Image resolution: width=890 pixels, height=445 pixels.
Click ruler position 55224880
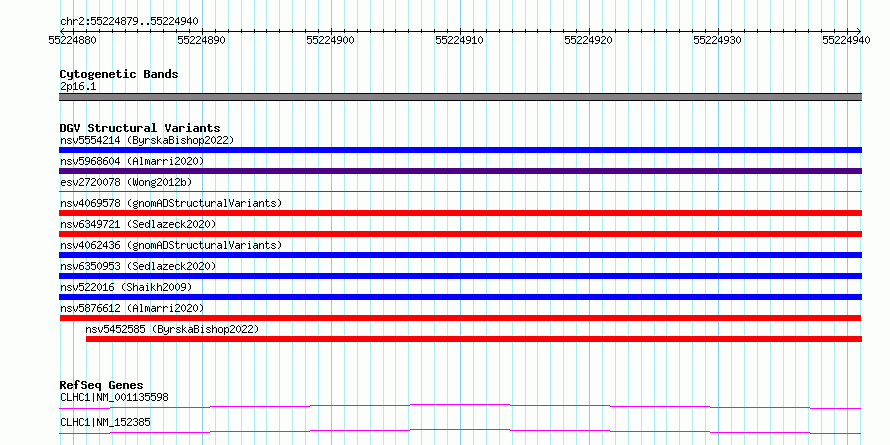72,40
